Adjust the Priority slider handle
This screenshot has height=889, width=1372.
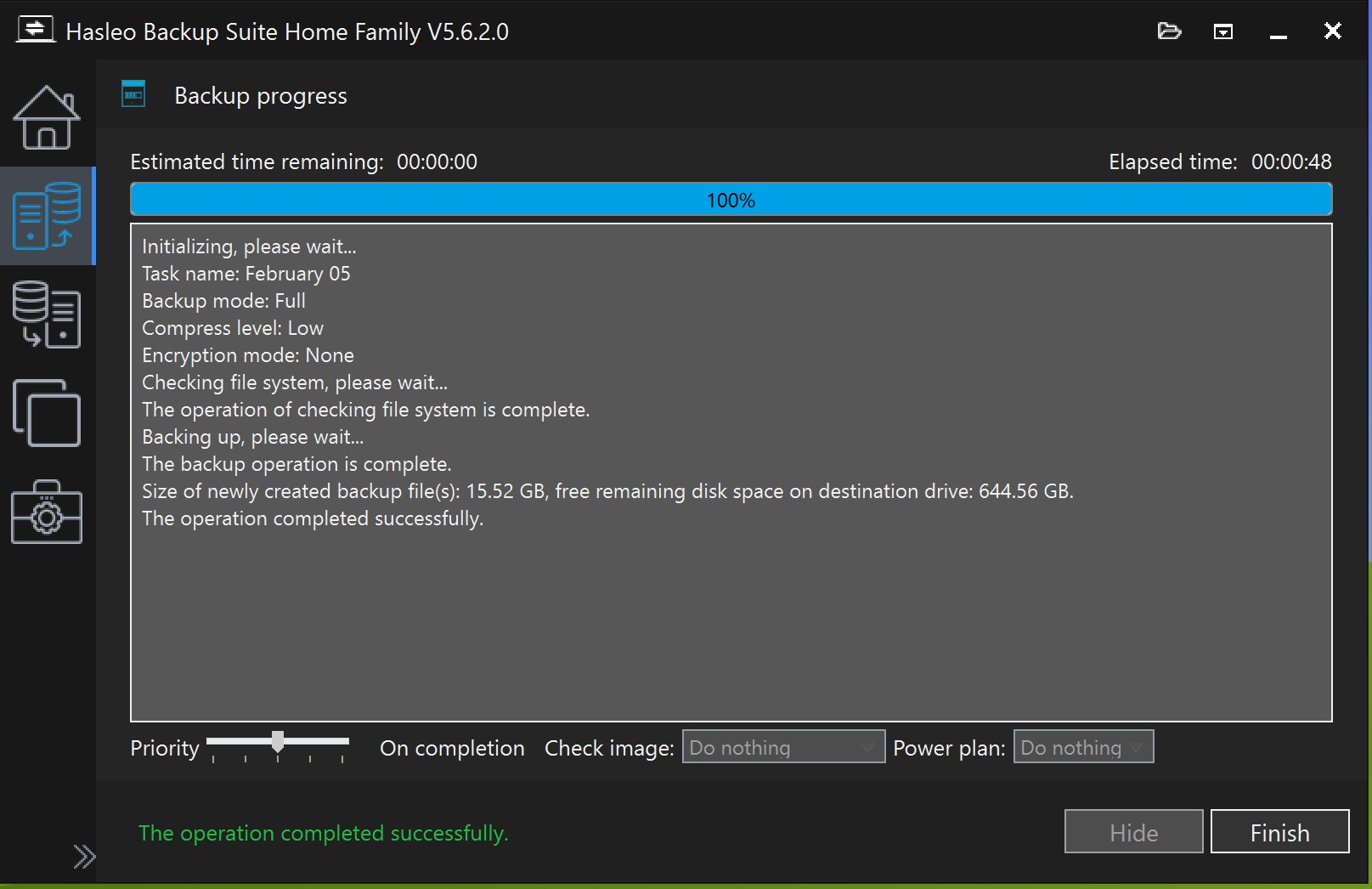coord(278,741)
